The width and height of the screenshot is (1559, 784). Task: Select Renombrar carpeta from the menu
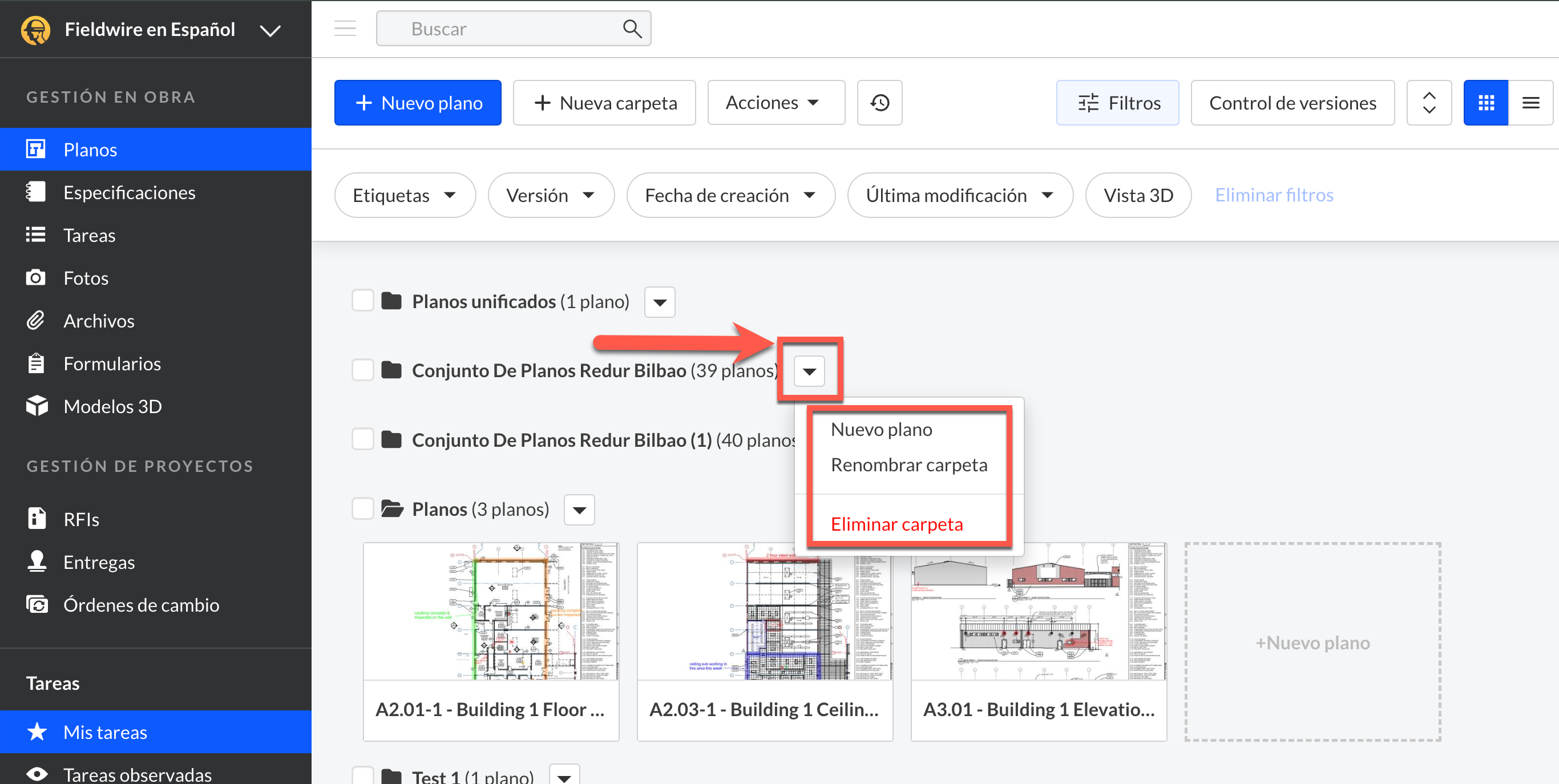[908, 464]
